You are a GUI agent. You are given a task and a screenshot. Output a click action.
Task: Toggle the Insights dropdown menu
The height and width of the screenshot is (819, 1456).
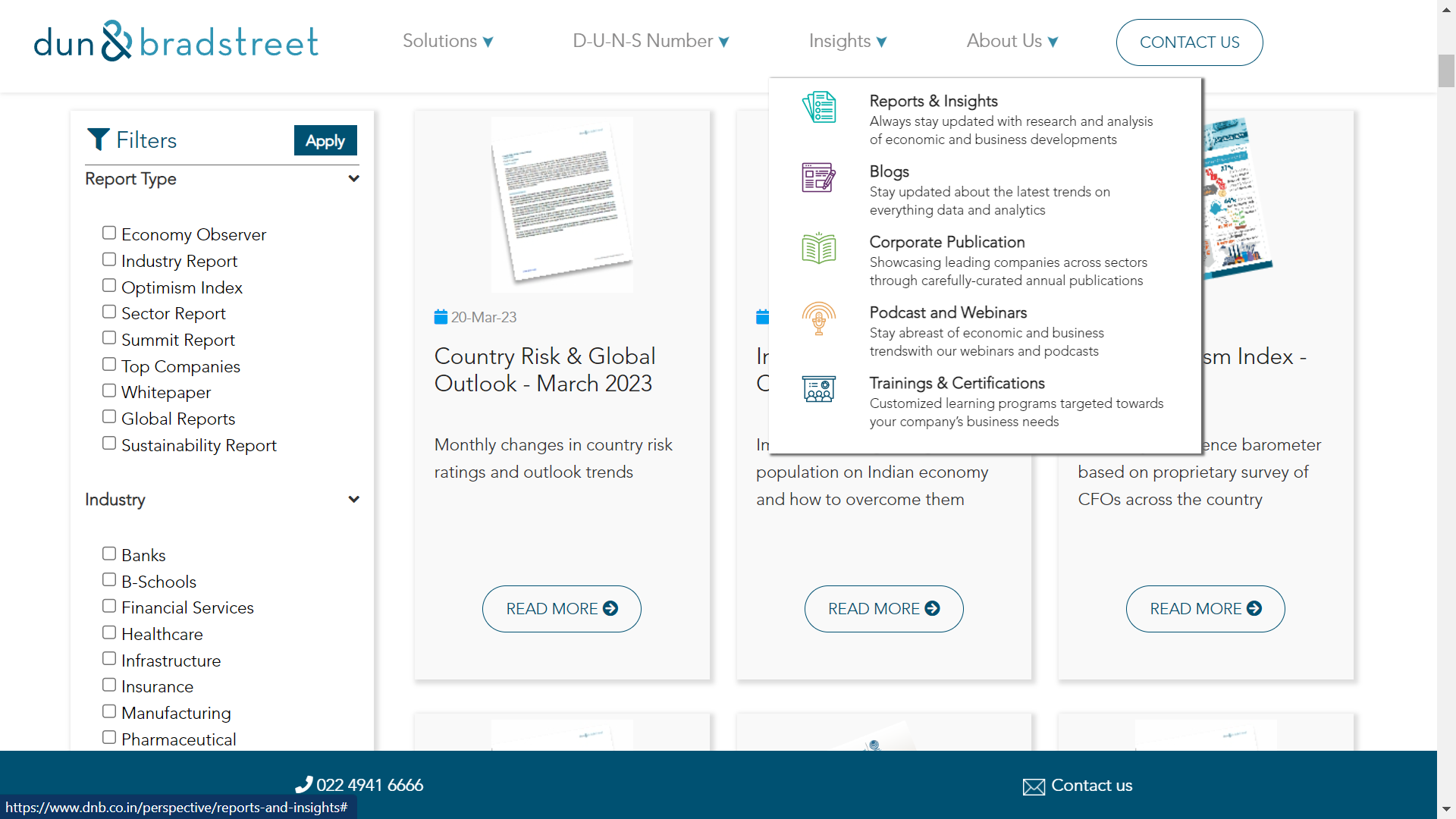pos(848,41)
